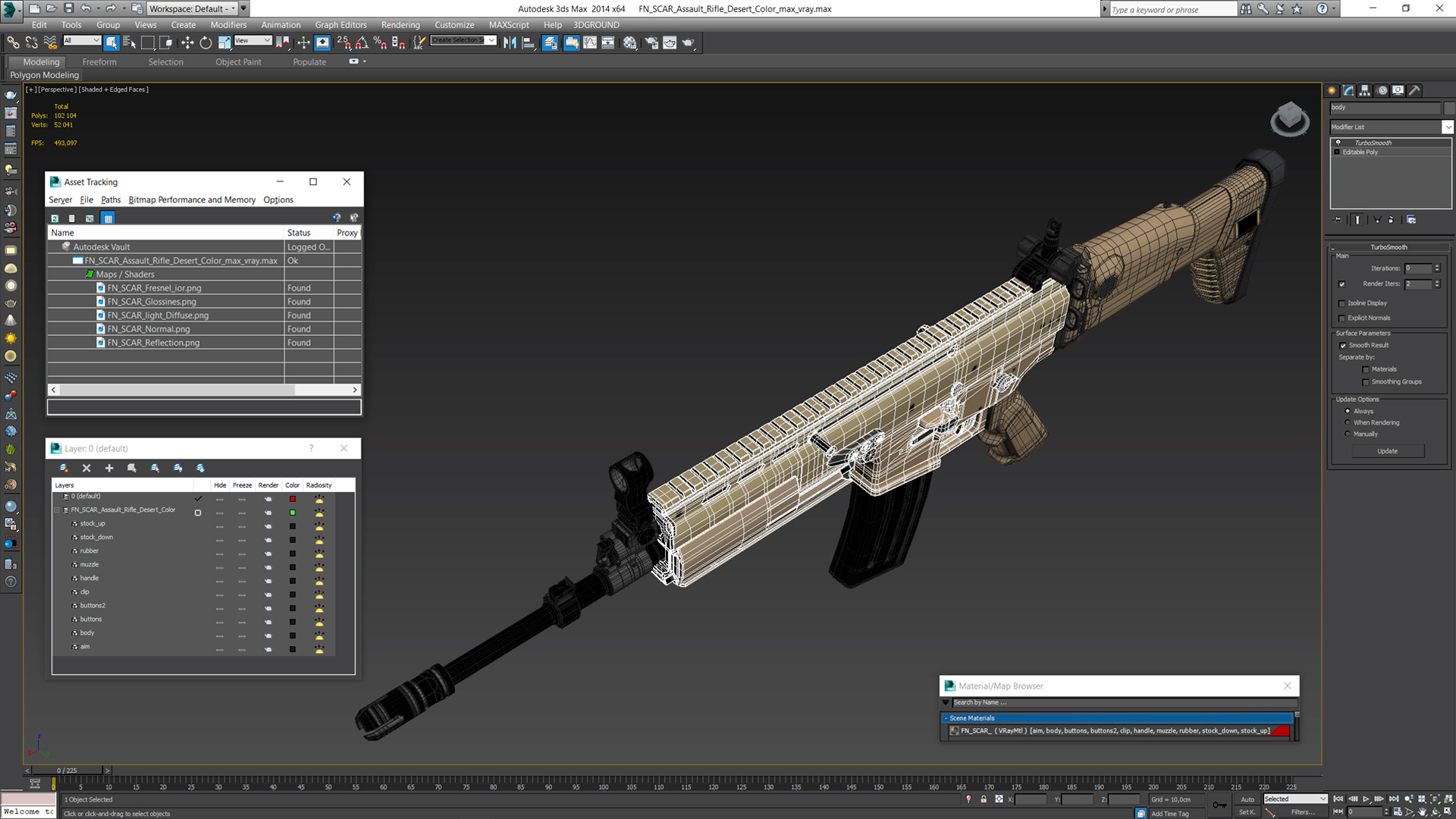Click the Refresh icon in Asset Tracking
Viewport: 1456px width, 819px height.
click(x=55, y=218)
